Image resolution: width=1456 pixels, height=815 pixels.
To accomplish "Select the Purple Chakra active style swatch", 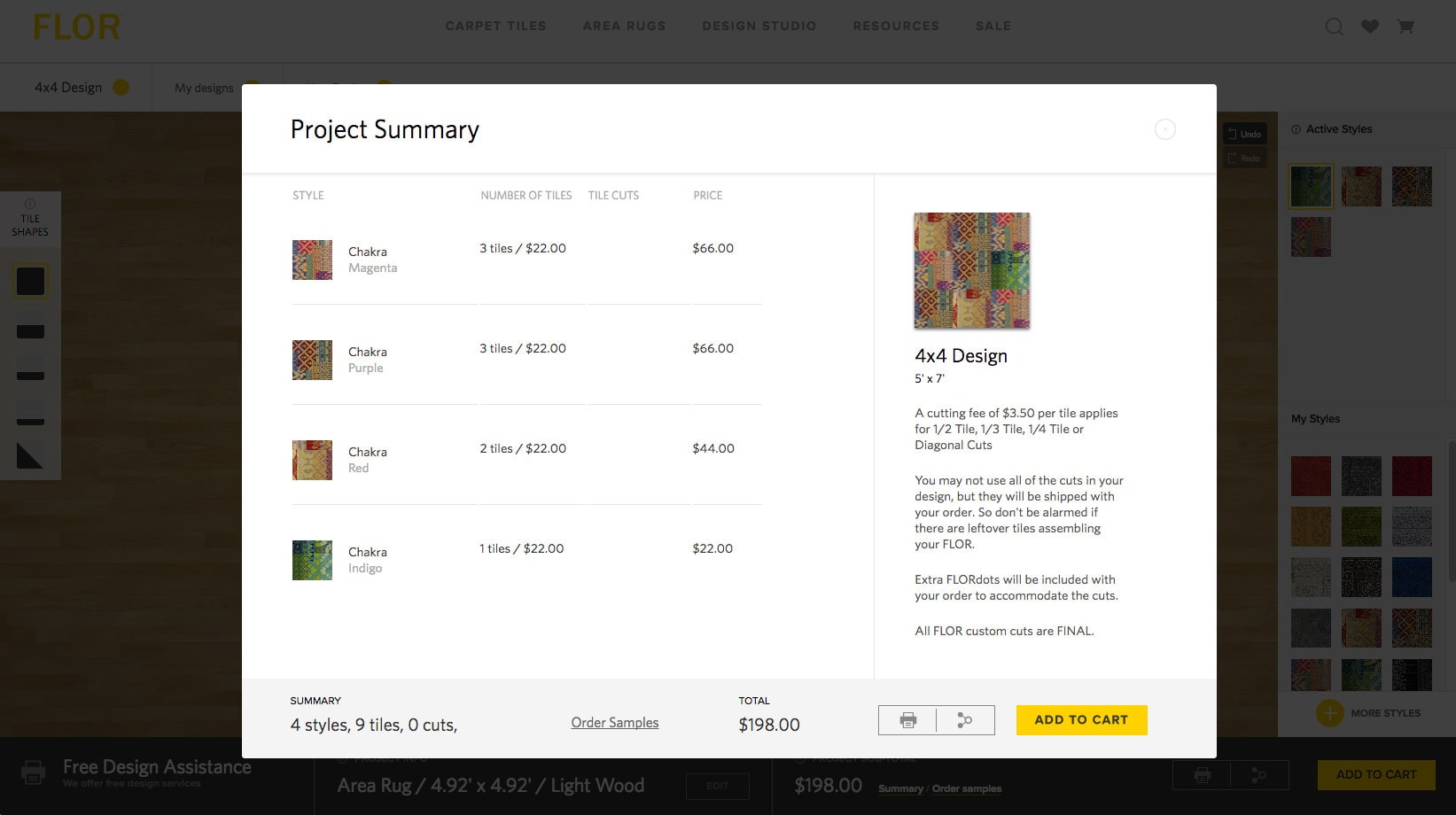I will [1412, 186].
